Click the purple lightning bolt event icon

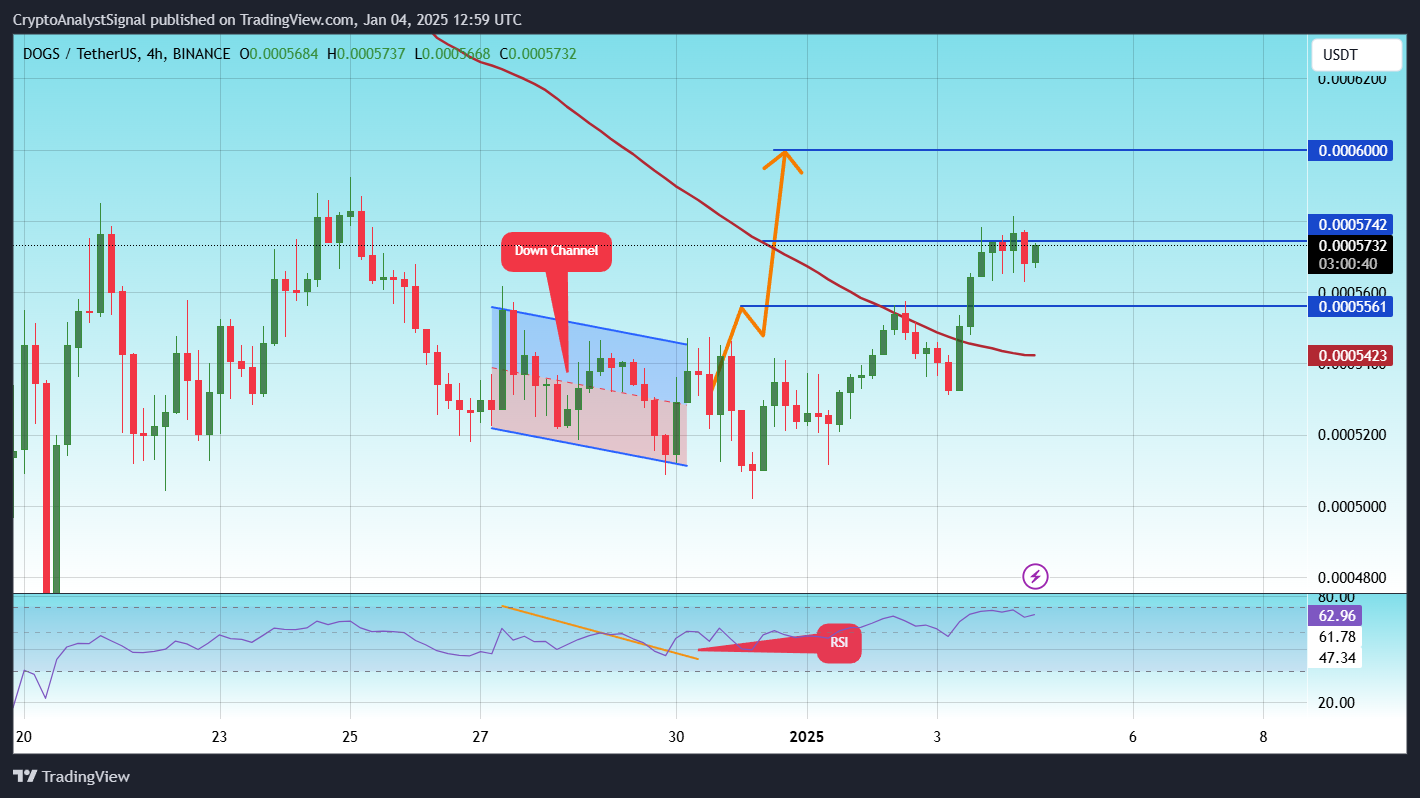pyautogui.click(x=1036, y=576)
